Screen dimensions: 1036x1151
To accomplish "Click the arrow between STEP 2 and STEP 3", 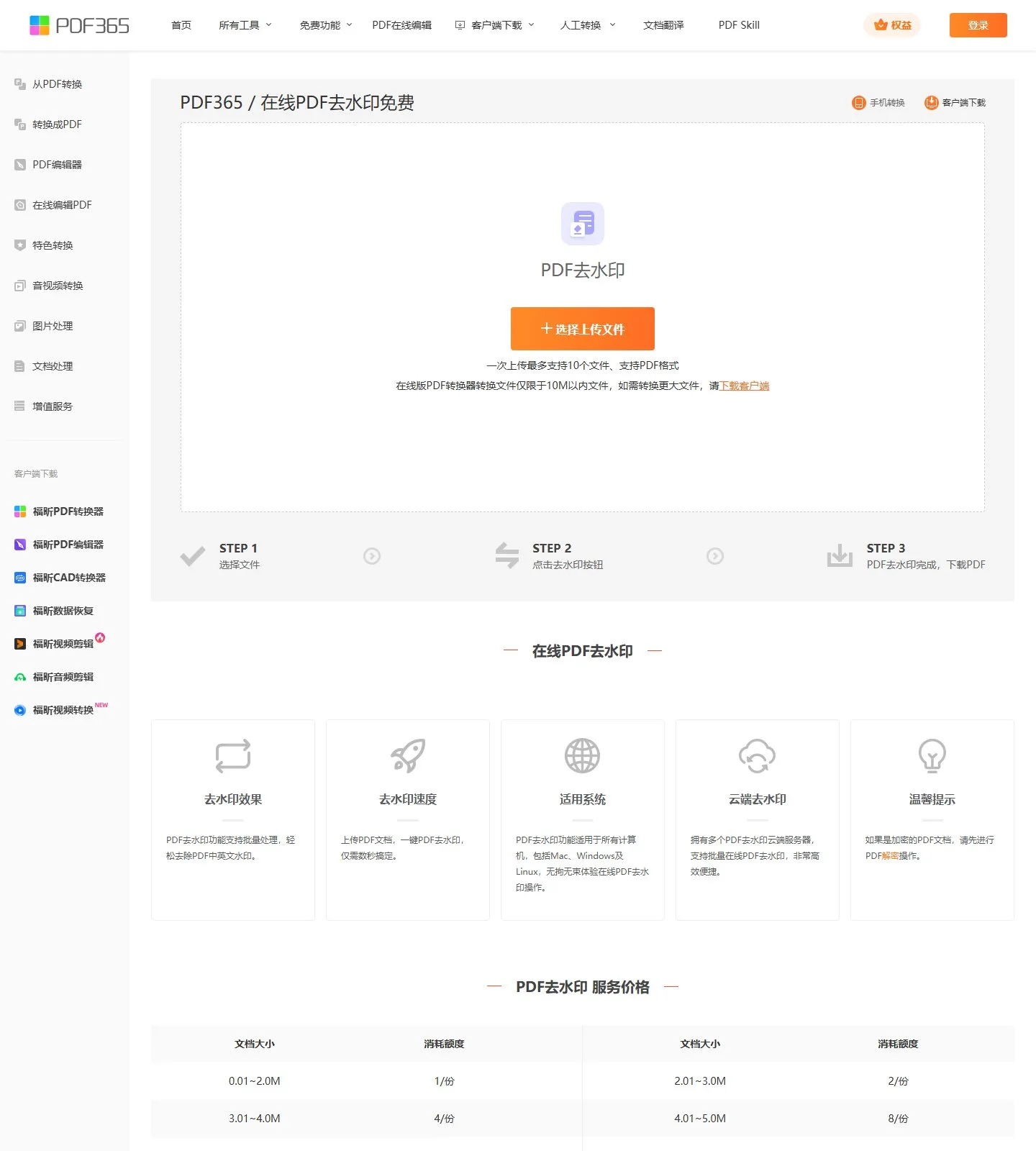I will [715, 556].
